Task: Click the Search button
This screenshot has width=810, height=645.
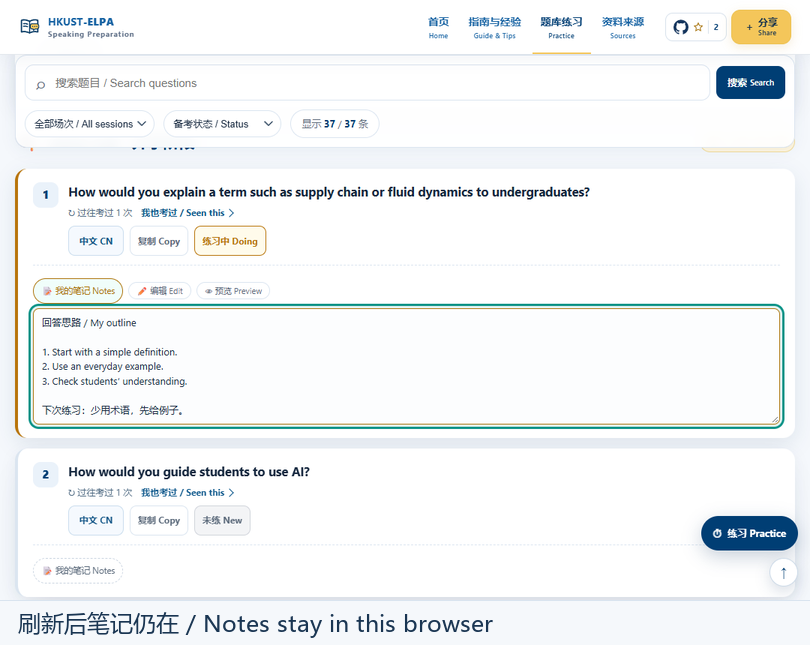Action: click(x=751, y=83)
